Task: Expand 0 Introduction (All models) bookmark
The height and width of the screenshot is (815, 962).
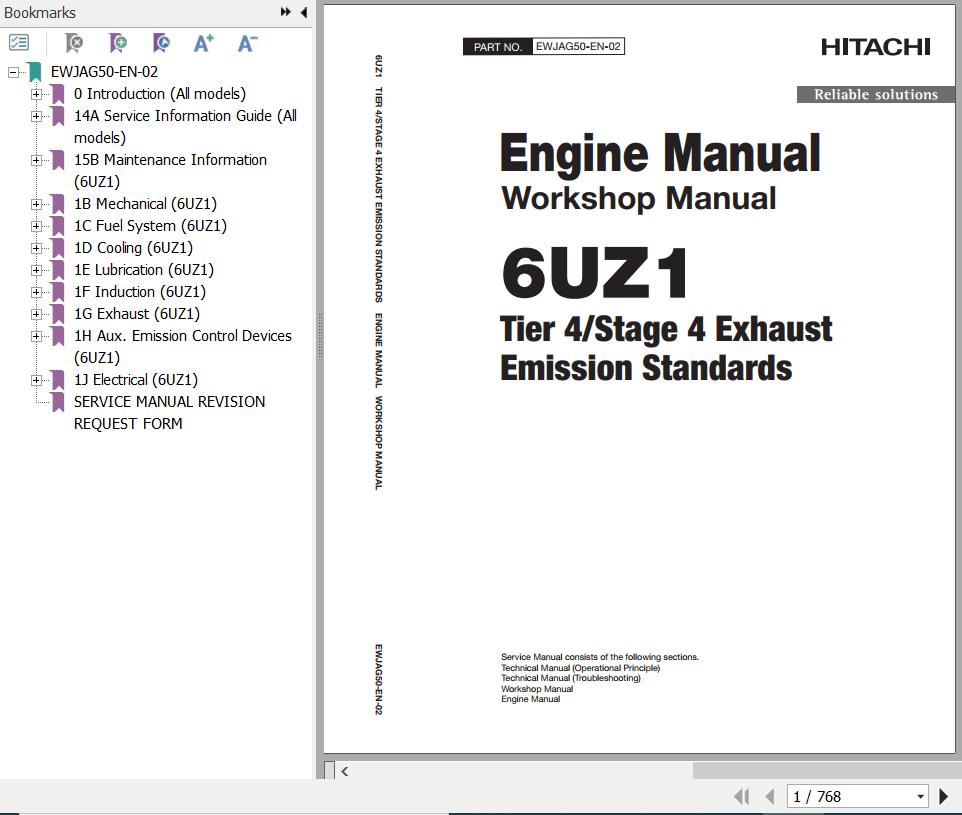Action: [36, 95]
